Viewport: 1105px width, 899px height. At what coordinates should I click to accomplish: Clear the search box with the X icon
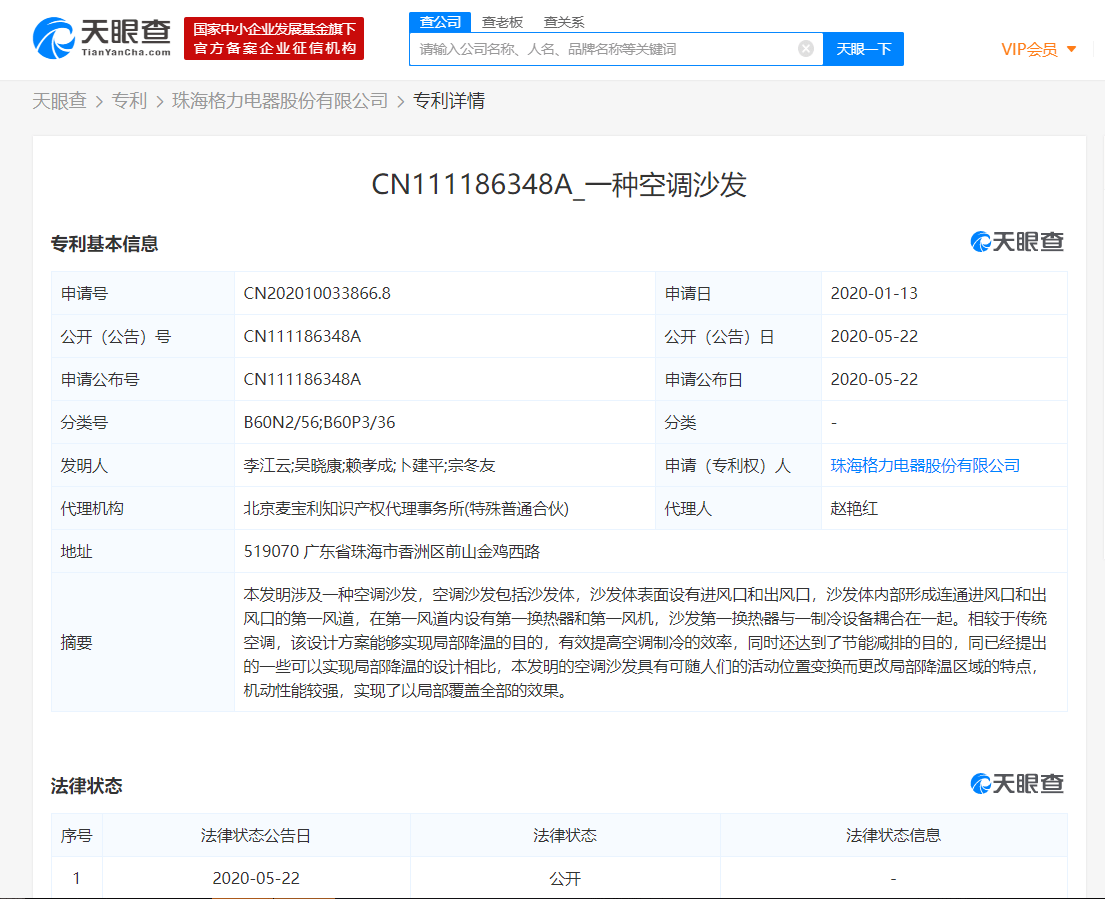(x=806, y=49)
